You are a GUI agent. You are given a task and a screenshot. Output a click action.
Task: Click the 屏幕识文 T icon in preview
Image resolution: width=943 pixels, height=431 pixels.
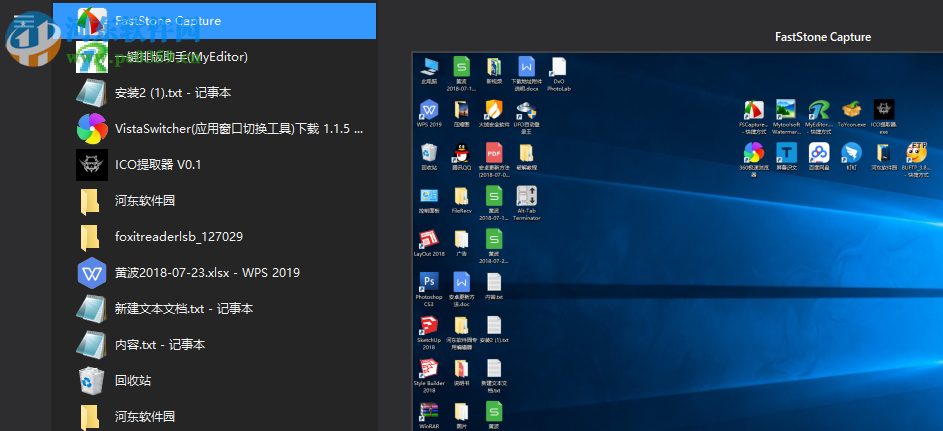pos(786,153)
